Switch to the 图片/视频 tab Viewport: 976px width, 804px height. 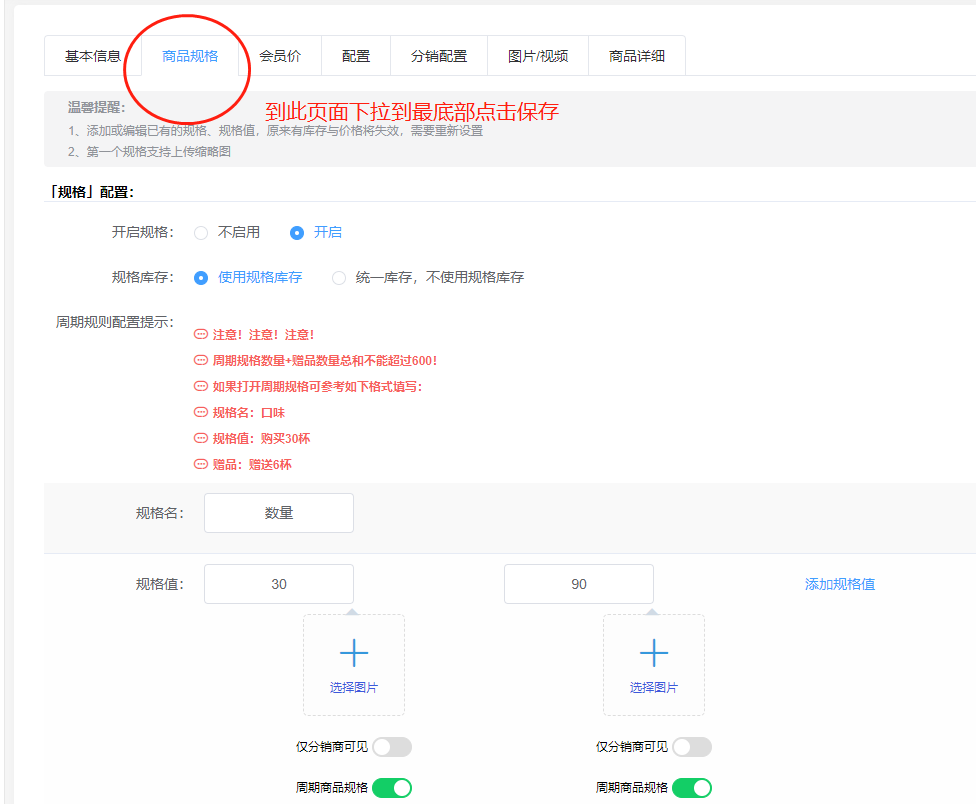pos(538,56)
